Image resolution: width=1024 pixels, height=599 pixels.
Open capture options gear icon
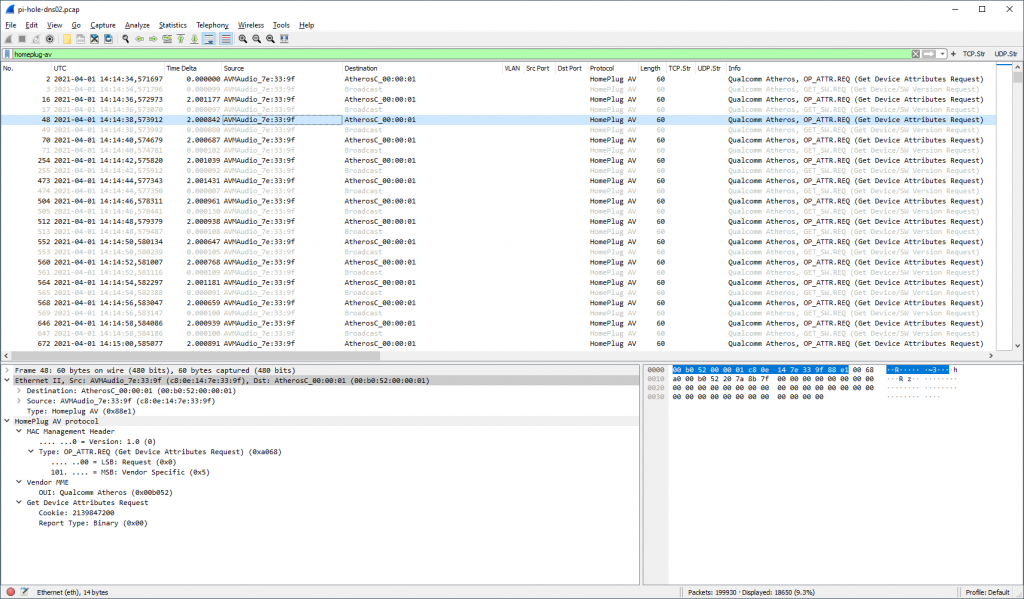[x=49, y=39]
